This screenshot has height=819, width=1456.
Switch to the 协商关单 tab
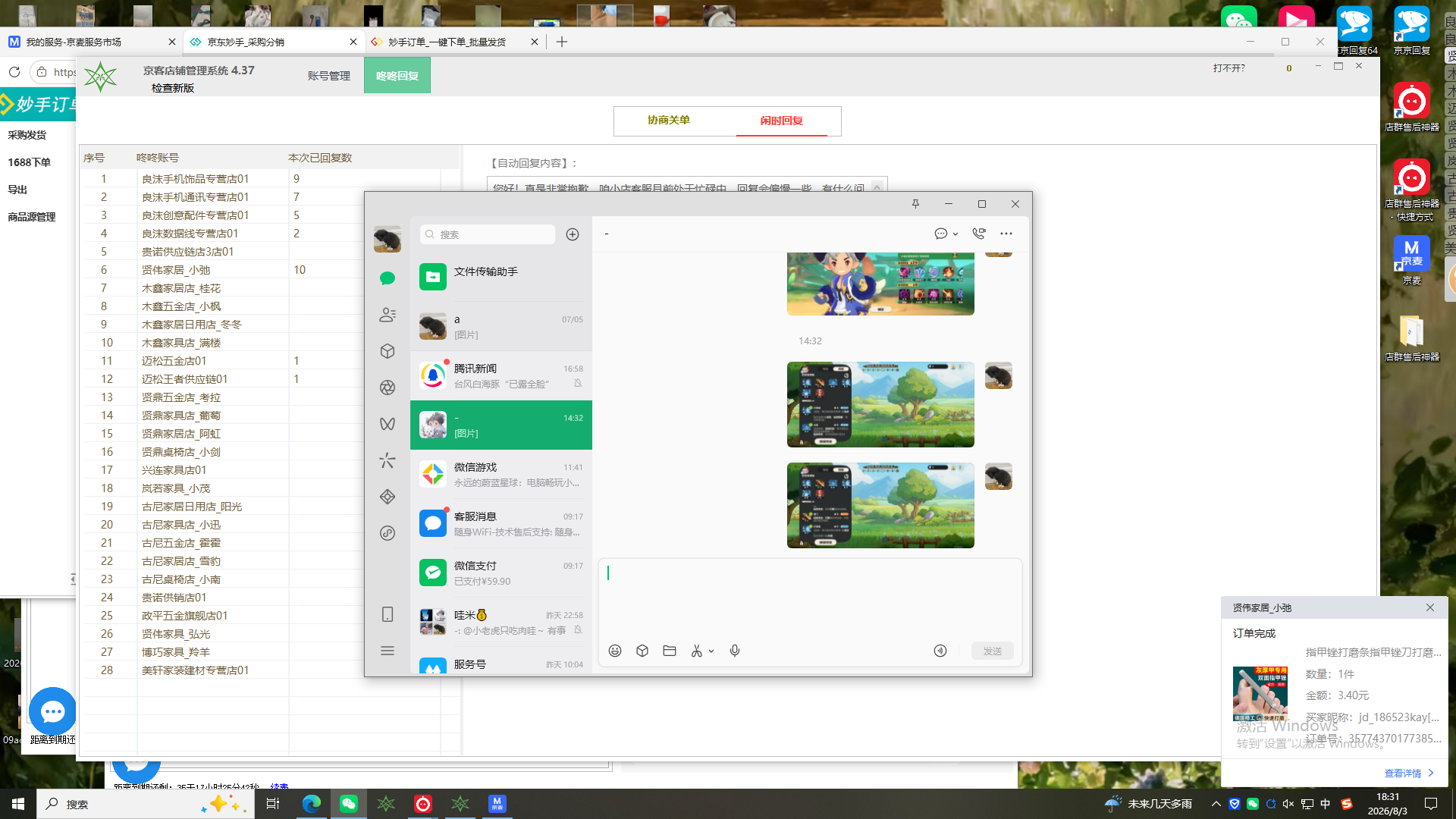click(x=669, y=121)
